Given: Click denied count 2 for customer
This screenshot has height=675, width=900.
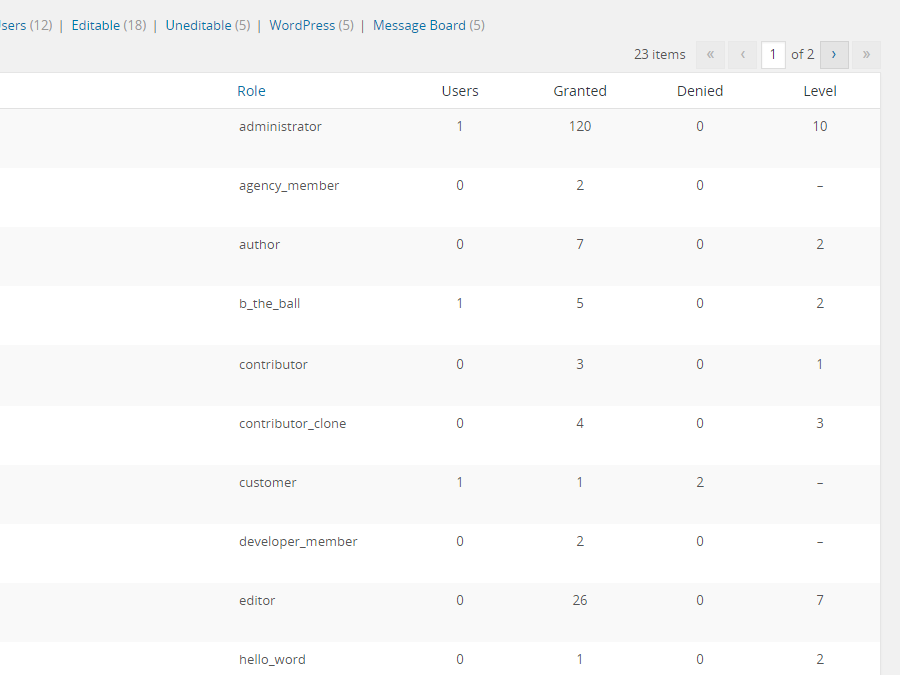Looking at the screenshot, I should pyautogui.click(x=700, y=483).
